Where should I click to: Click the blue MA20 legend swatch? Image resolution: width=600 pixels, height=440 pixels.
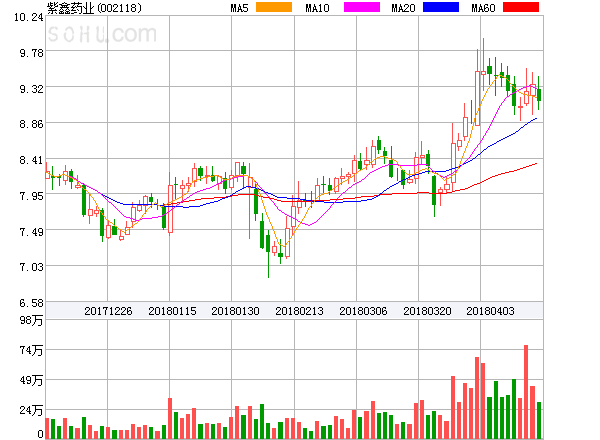441,7
